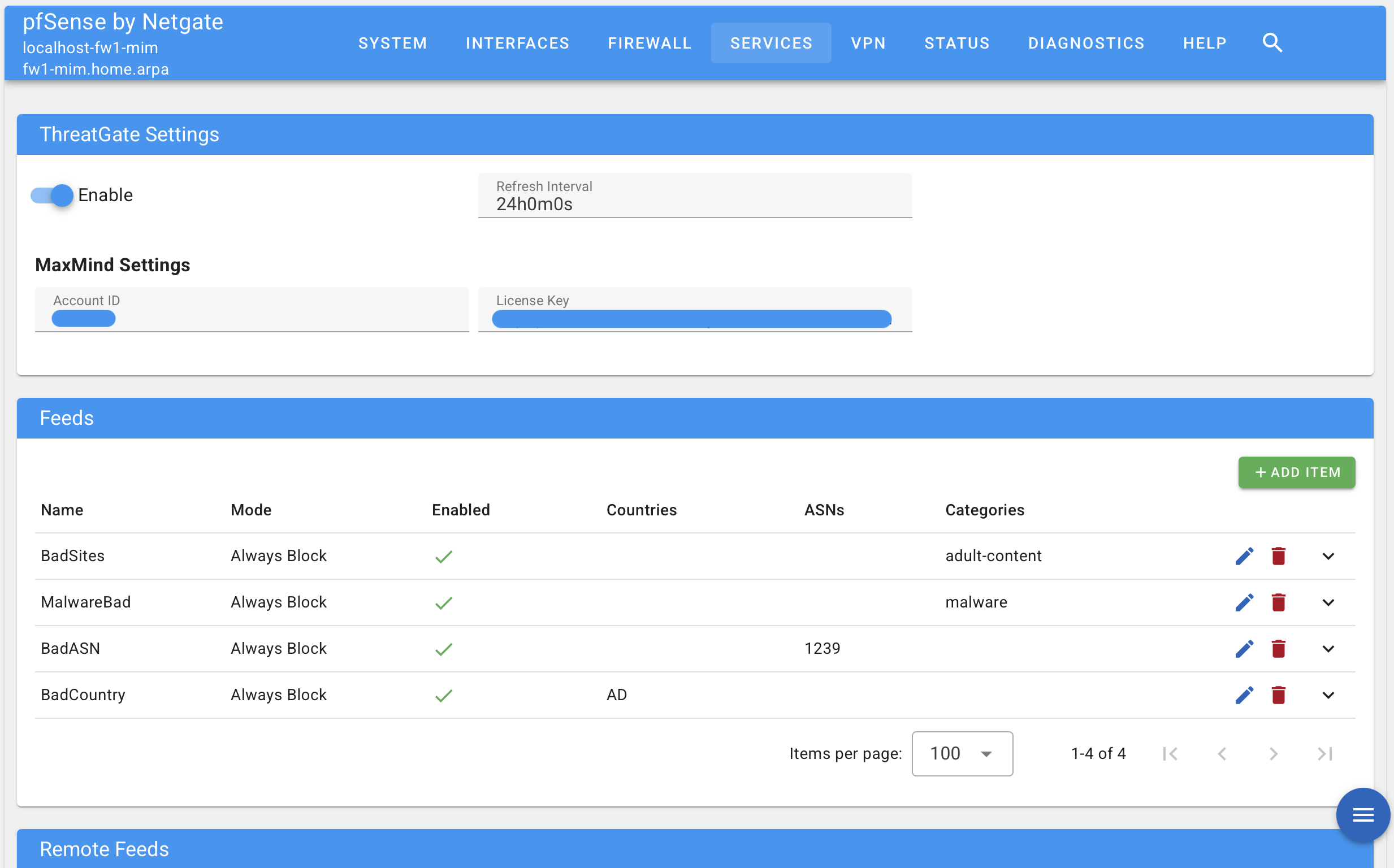Open the Diagnostics menu
Image resolution: width=1394 pixels, height=868 pixels.
pos(1086,43)
